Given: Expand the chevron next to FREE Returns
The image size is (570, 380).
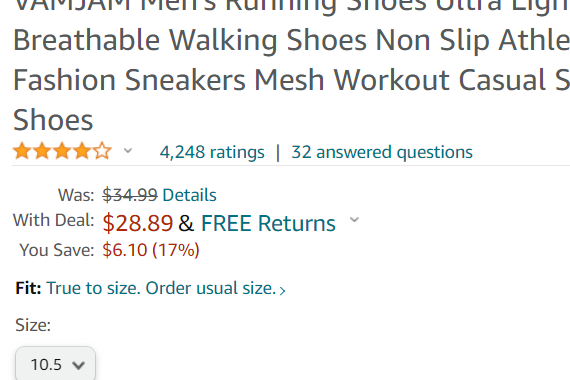Looking at the screenshot, I should (x=354, y=220).
